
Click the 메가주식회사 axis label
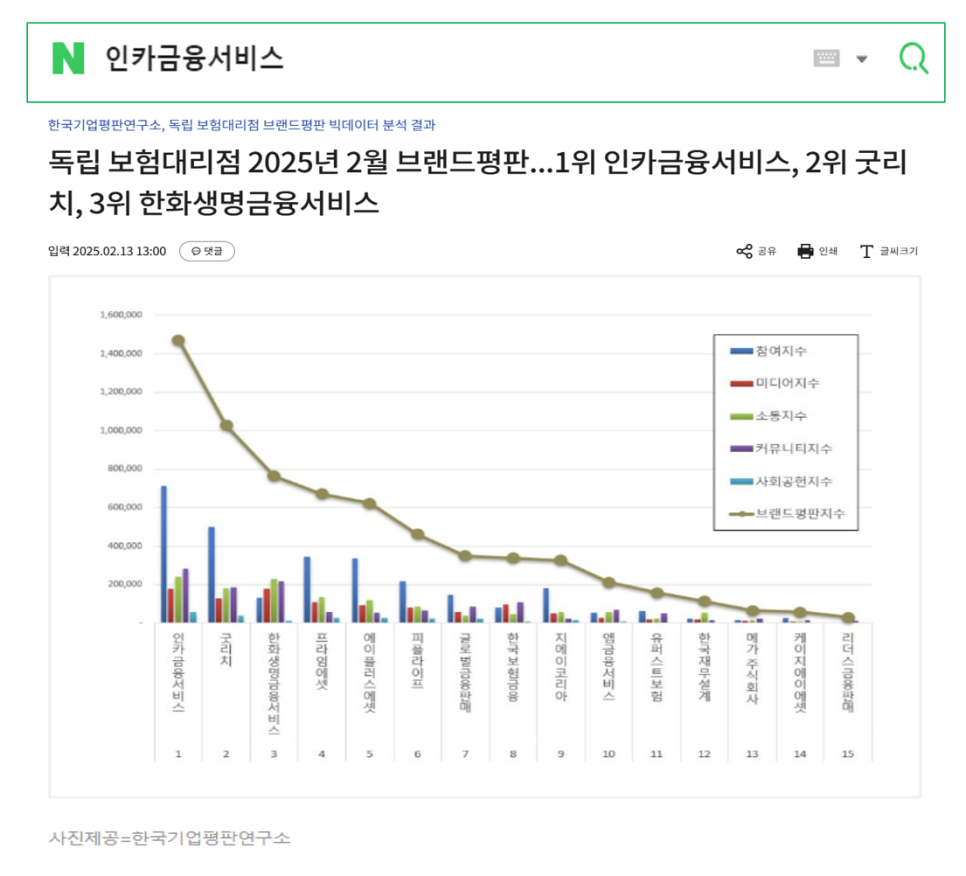(752, 668)
